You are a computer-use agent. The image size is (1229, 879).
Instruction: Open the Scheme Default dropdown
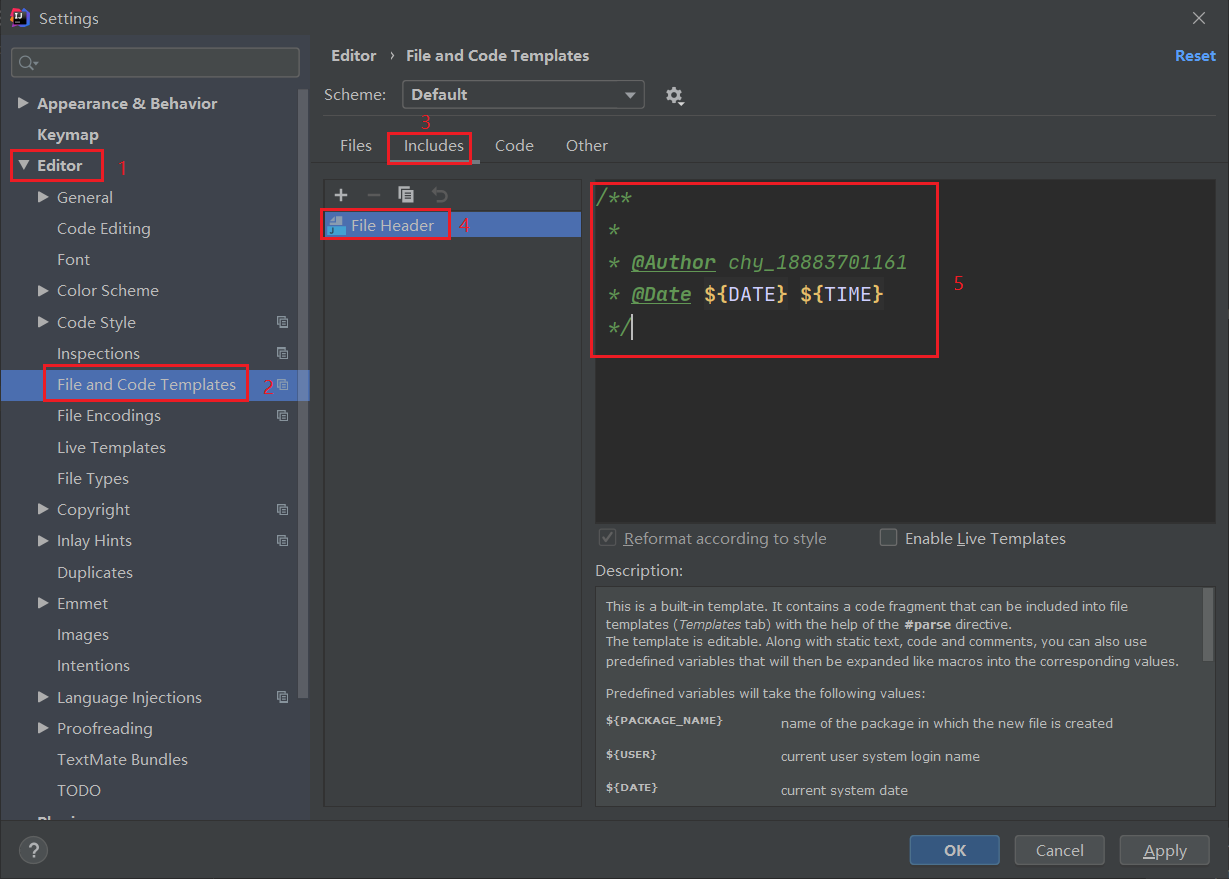pyautogui.click(x=523, y=95)
